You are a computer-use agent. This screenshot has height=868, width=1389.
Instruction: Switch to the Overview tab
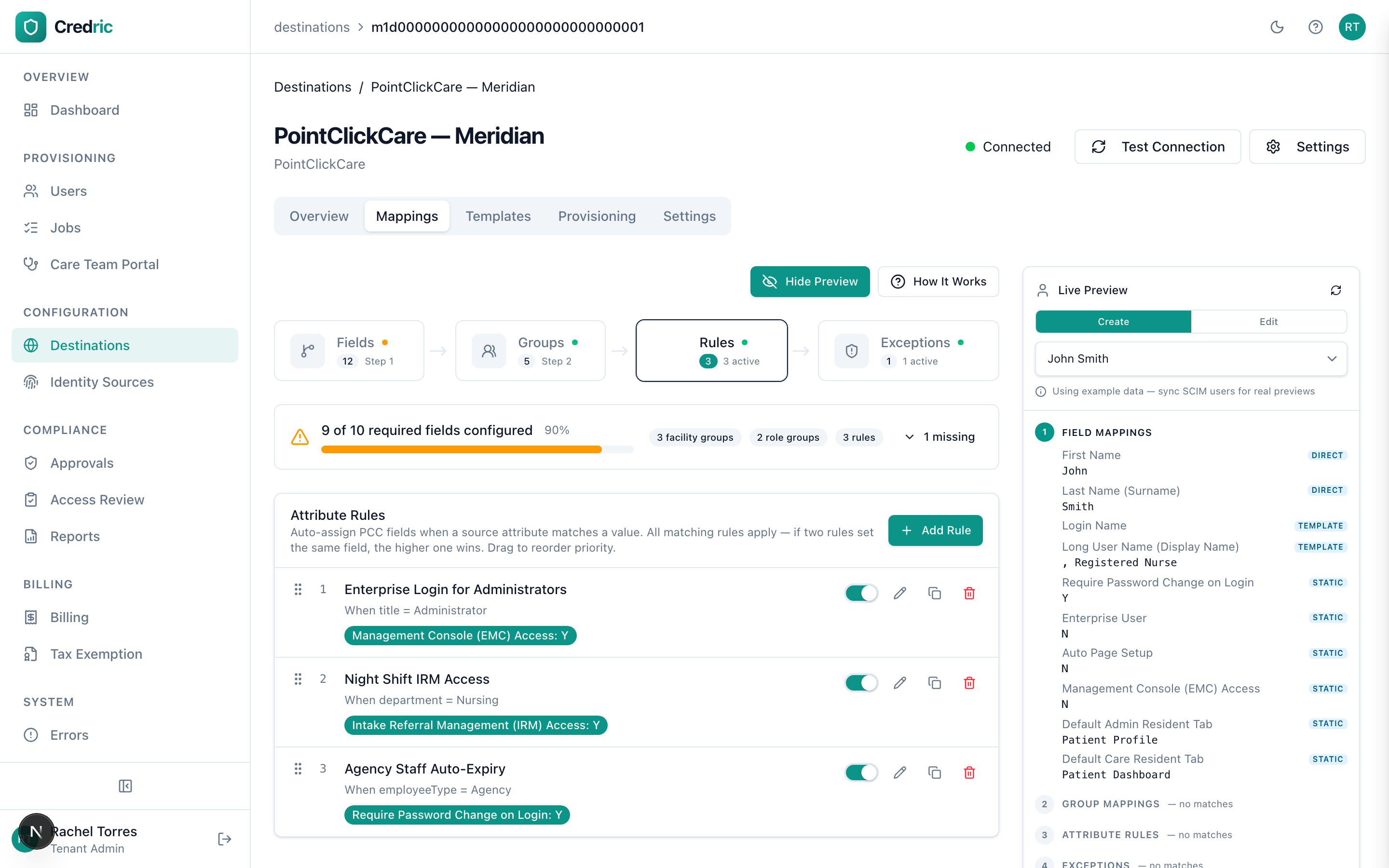point(318,216)
